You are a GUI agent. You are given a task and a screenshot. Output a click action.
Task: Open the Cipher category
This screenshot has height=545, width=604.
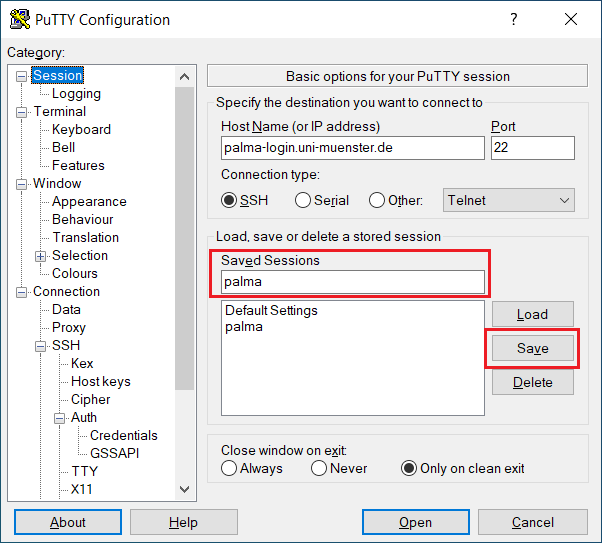91,400
